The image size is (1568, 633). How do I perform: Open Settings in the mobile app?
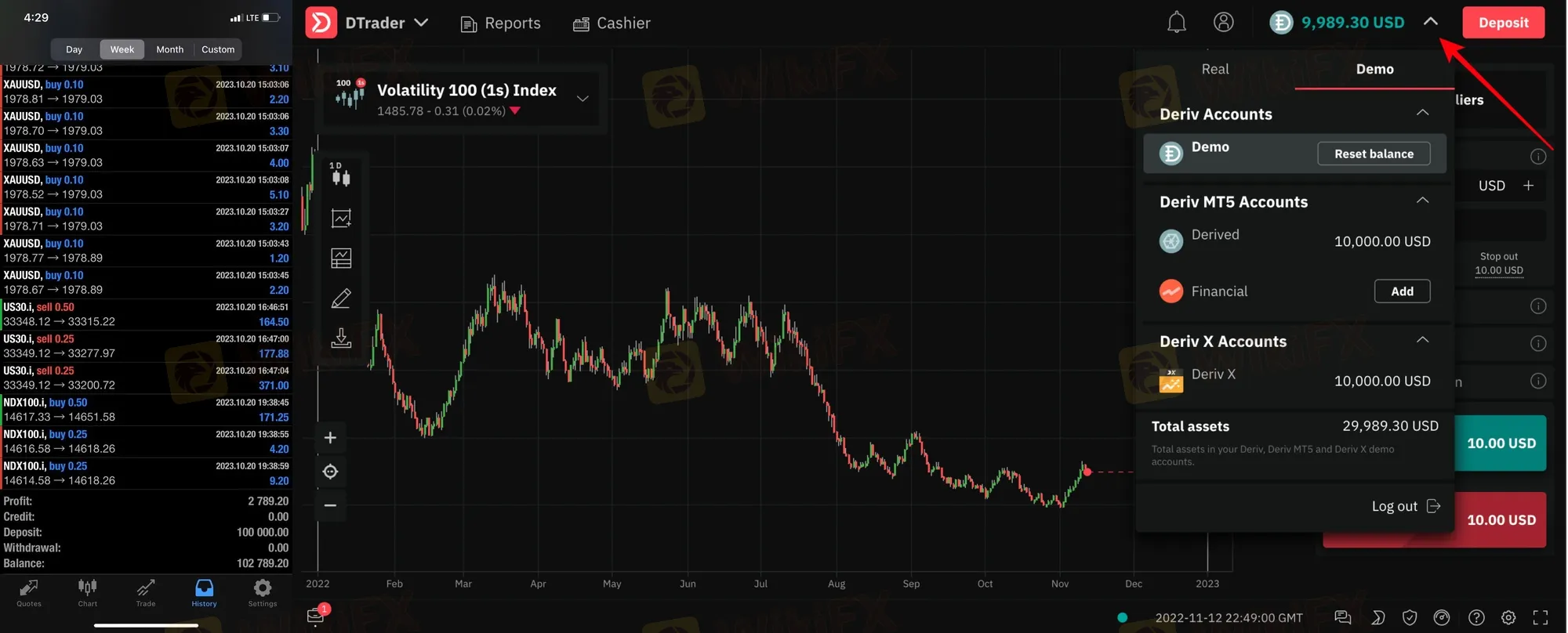[263, 593]
